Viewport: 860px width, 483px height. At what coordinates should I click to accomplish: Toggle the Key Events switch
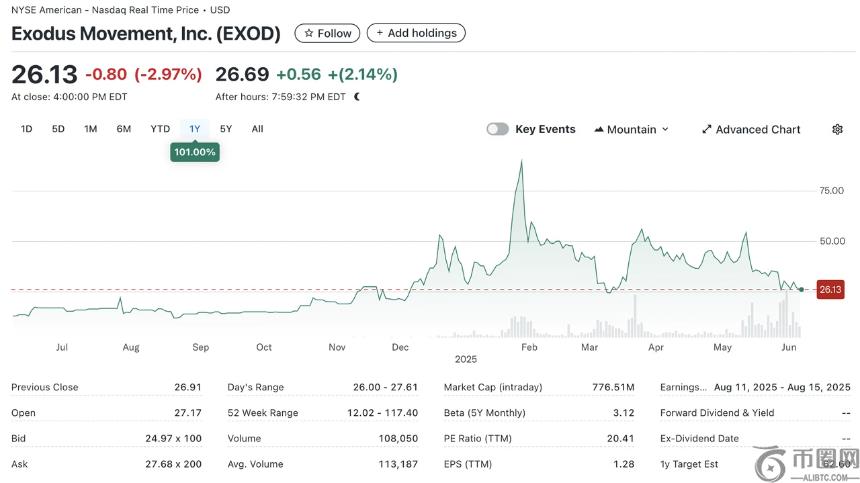[x=497, y=129]
